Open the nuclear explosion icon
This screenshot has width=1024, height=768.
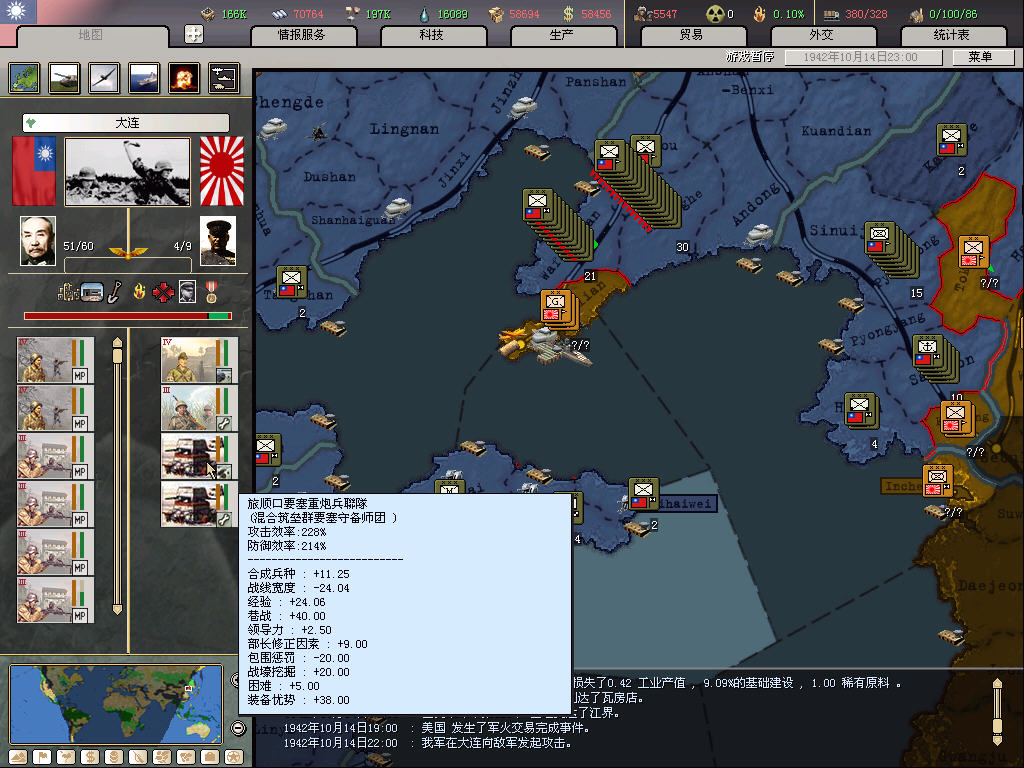coord(184,78)
